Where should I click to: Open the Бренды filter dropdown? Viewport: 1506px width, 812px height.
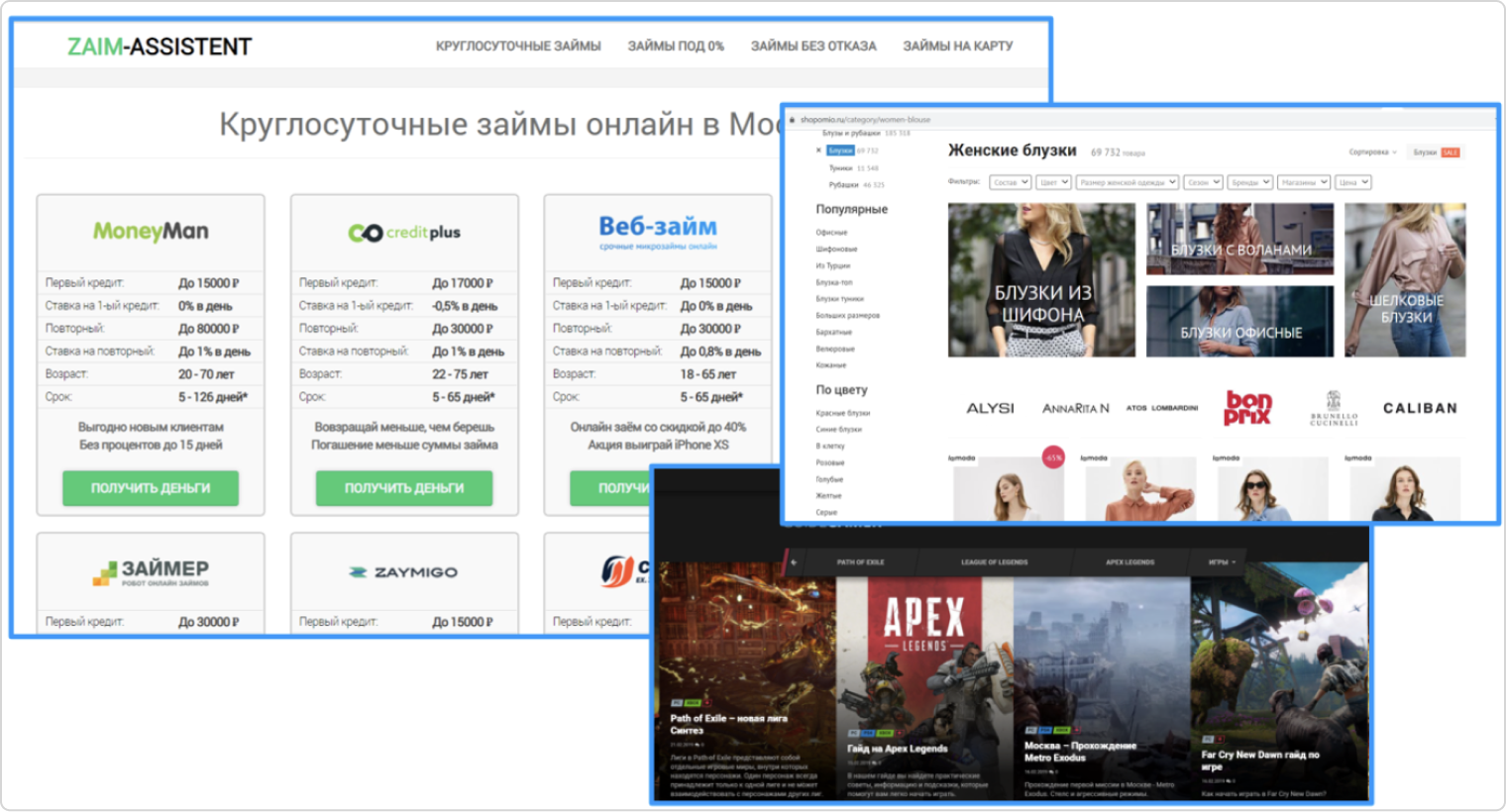[1250, 182]
